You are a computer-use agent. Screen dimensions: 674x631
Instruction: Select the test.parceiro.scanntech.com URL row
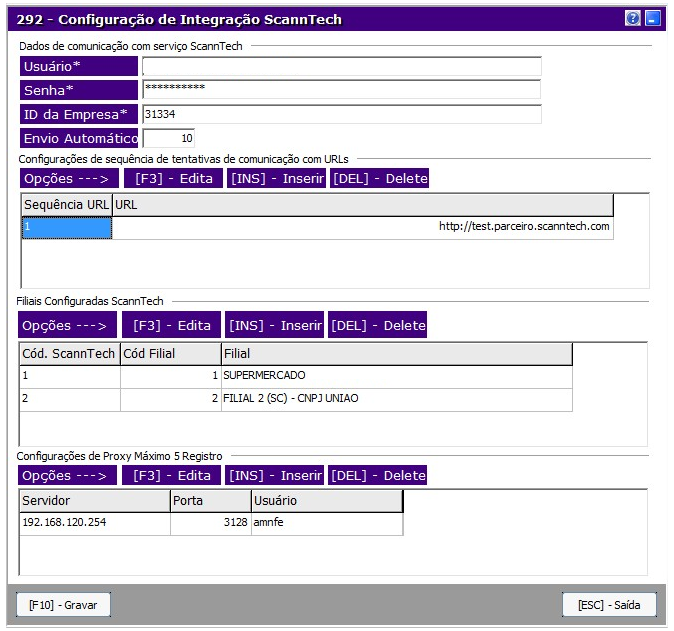pyautogui.click(x=361, y=228)
